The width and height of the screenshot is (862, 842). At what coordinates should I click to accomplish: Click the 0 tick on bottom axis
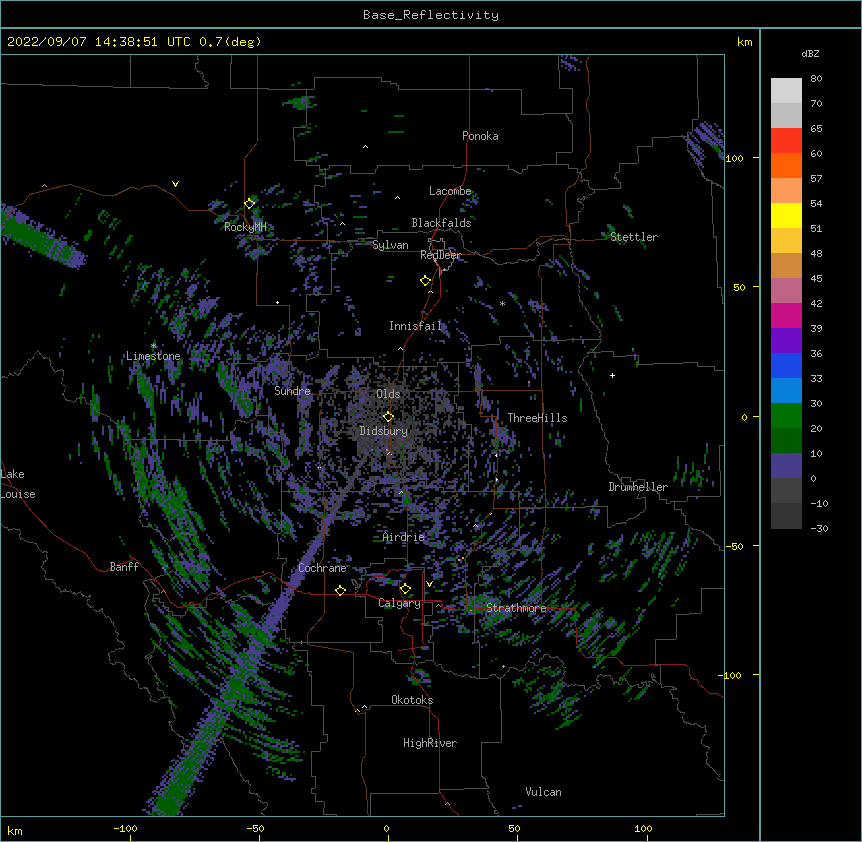(386, 828)
